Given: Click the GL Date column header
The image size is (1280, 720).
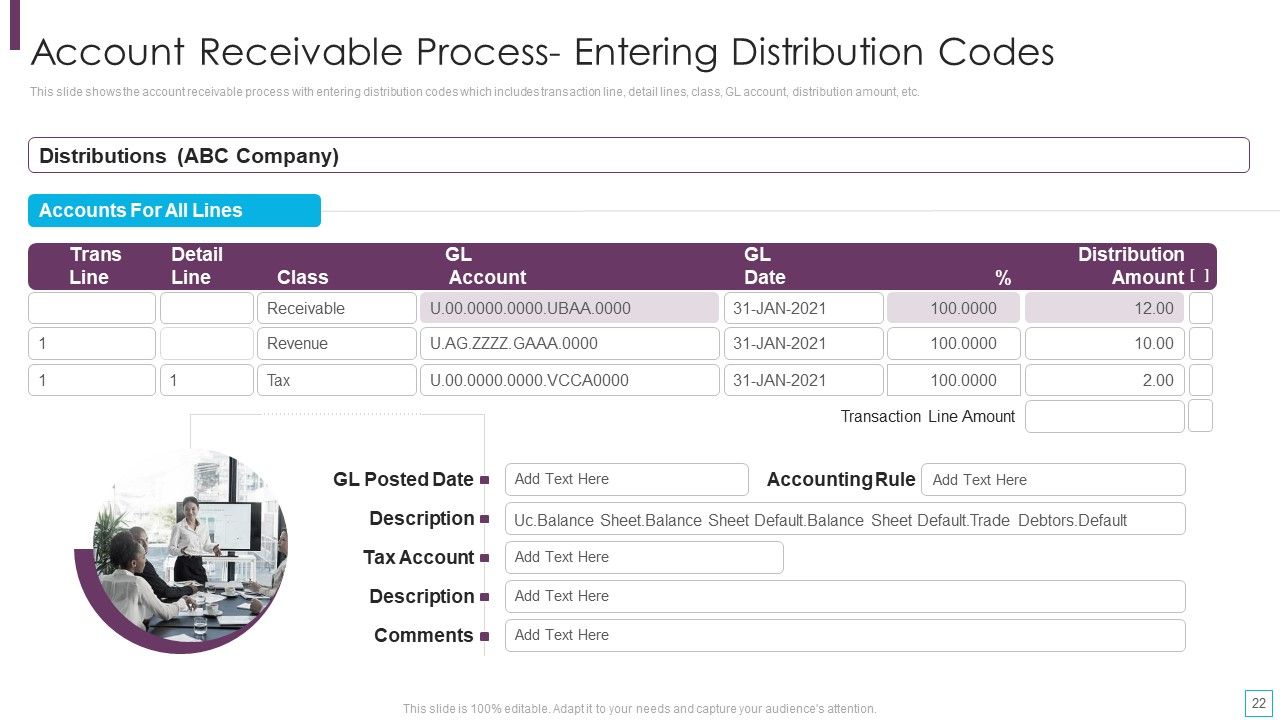Looking at the screenshot, I should [764, 266].
